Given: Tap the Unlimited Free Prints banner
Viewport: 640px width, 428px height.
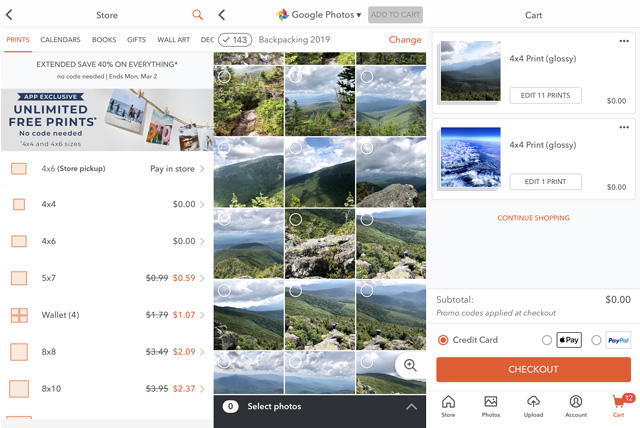Looking at the screenshot, I should tap(107, 120).
